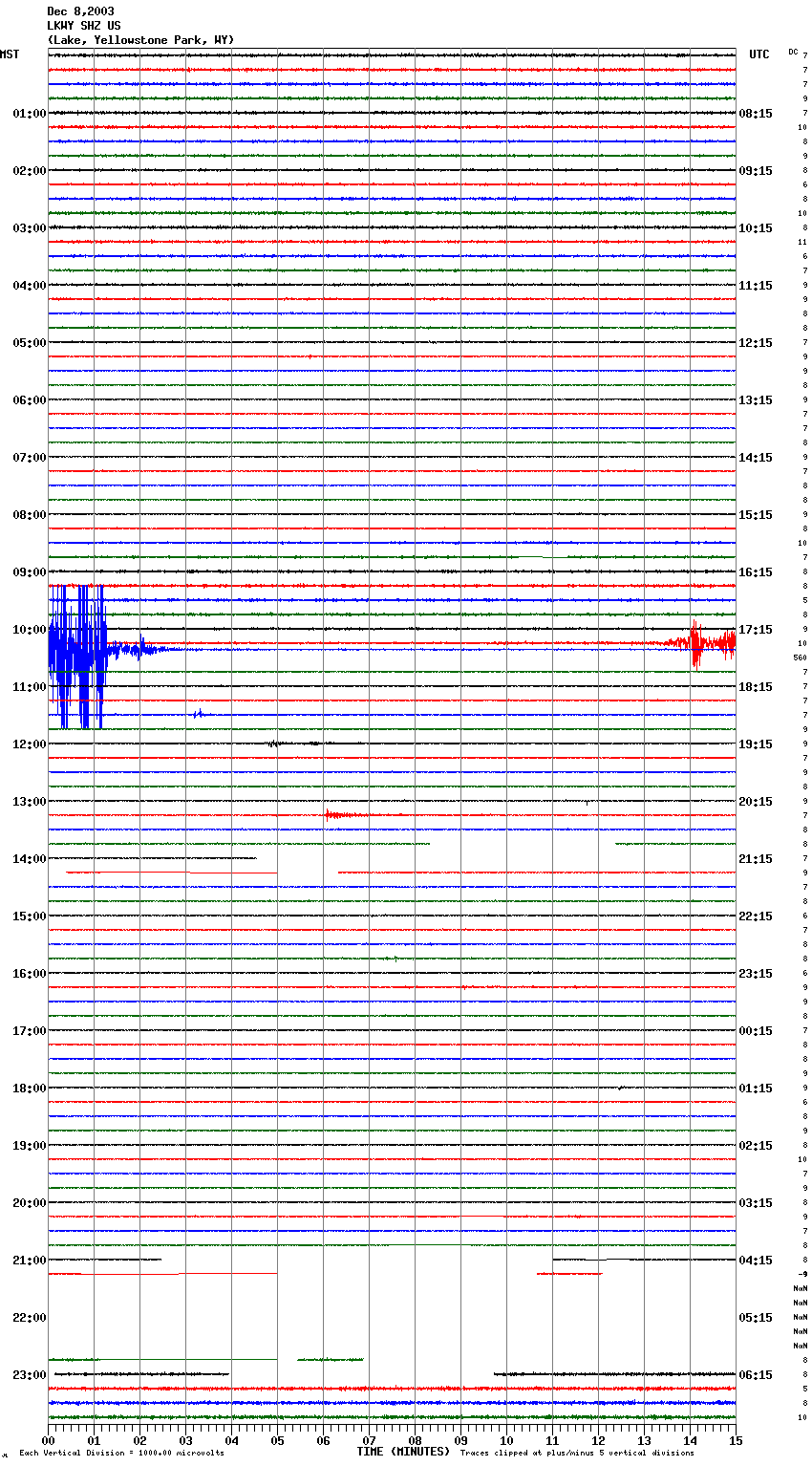Click the date header 'Dec 8,2003'
Image resolution: width=812 pixels, height=1466 pixels.
pyautogui.click(x=80, y=11)
